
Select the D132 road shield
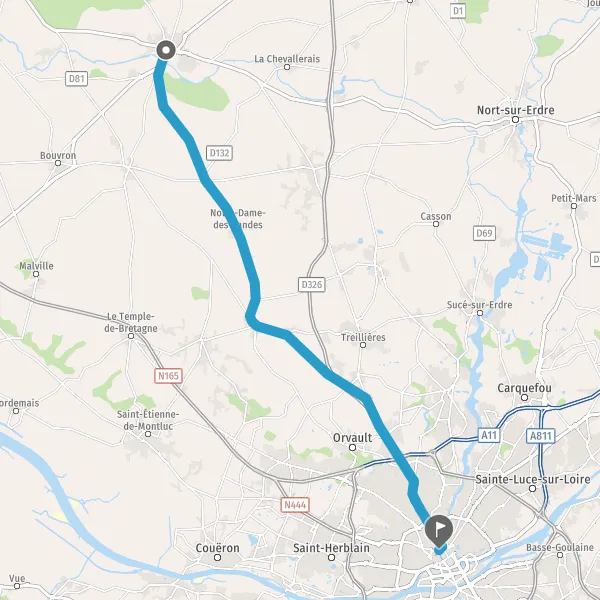click(x=219, y=153)
